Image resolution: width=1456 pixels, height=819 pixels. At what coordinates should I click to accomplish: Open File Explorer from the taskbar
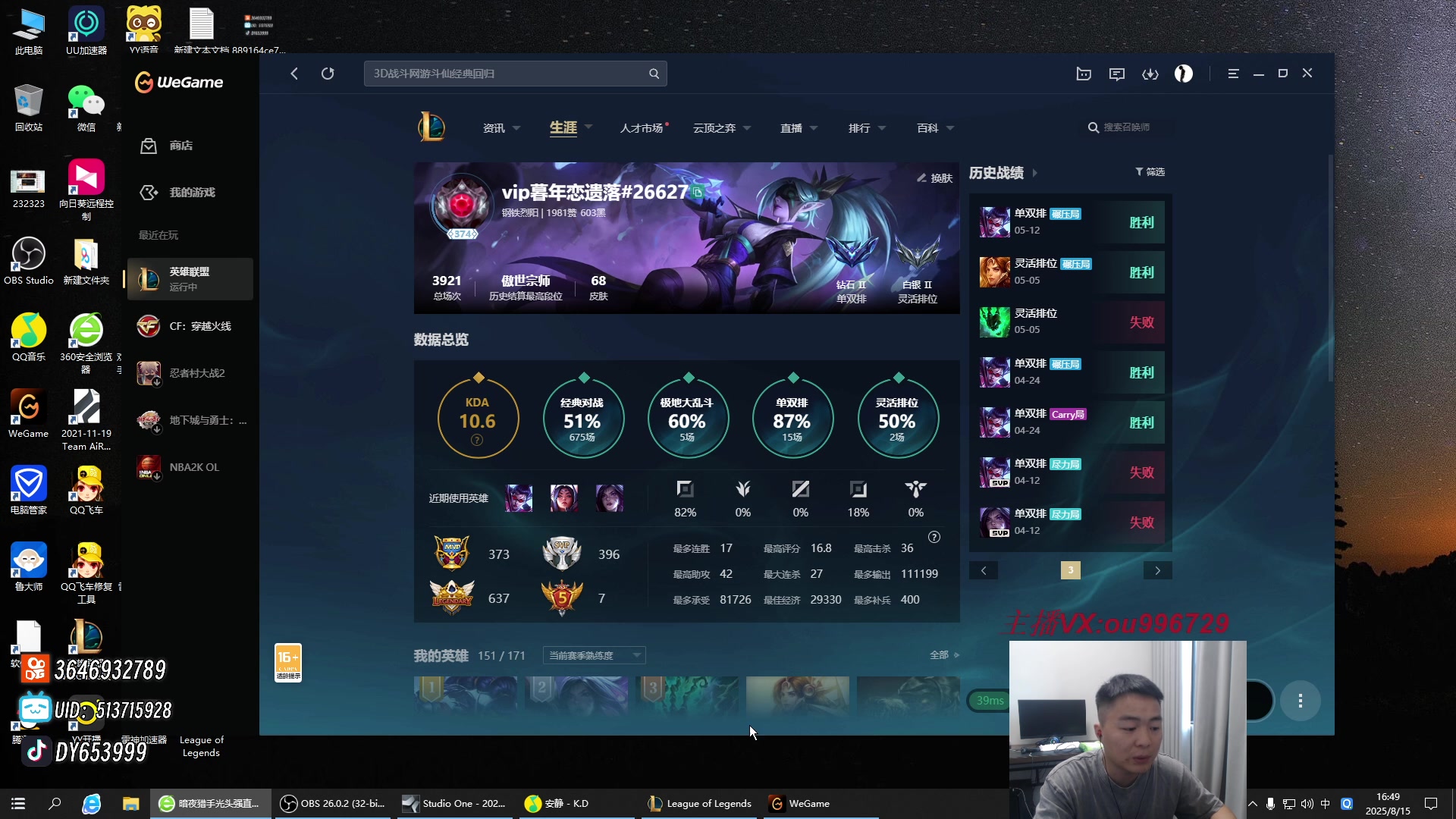130,804
